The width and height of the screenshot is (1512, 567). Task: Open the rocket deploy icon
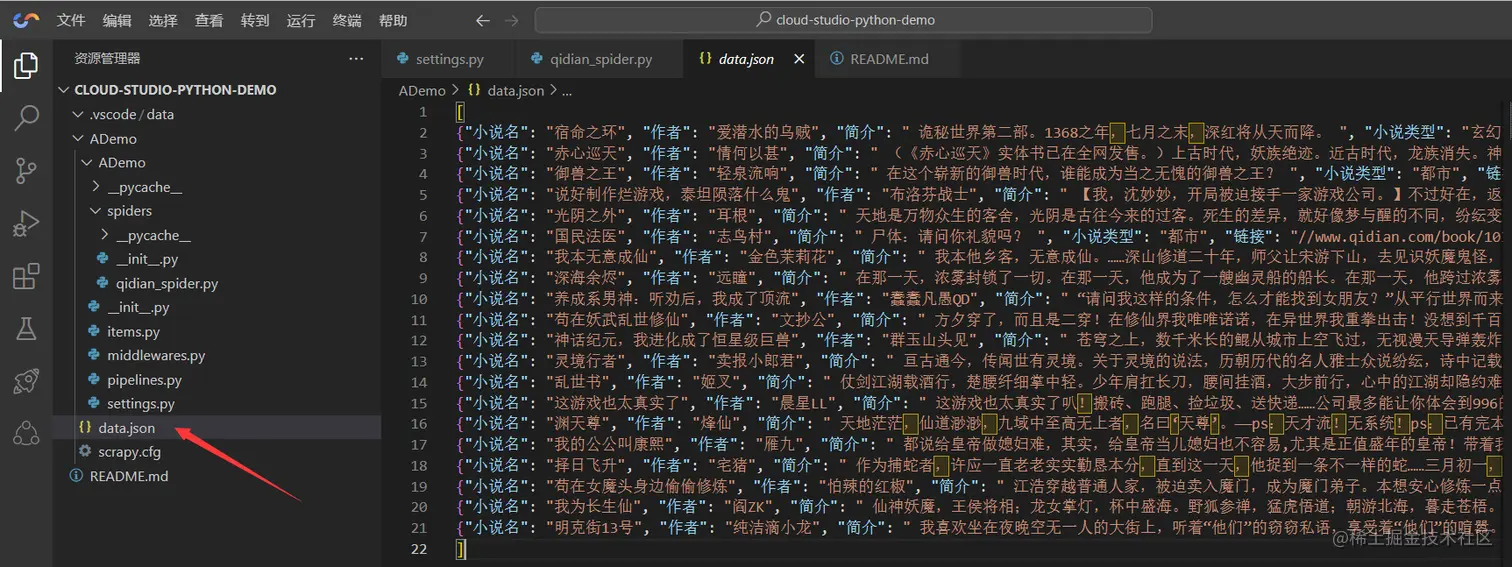[26, 381]
